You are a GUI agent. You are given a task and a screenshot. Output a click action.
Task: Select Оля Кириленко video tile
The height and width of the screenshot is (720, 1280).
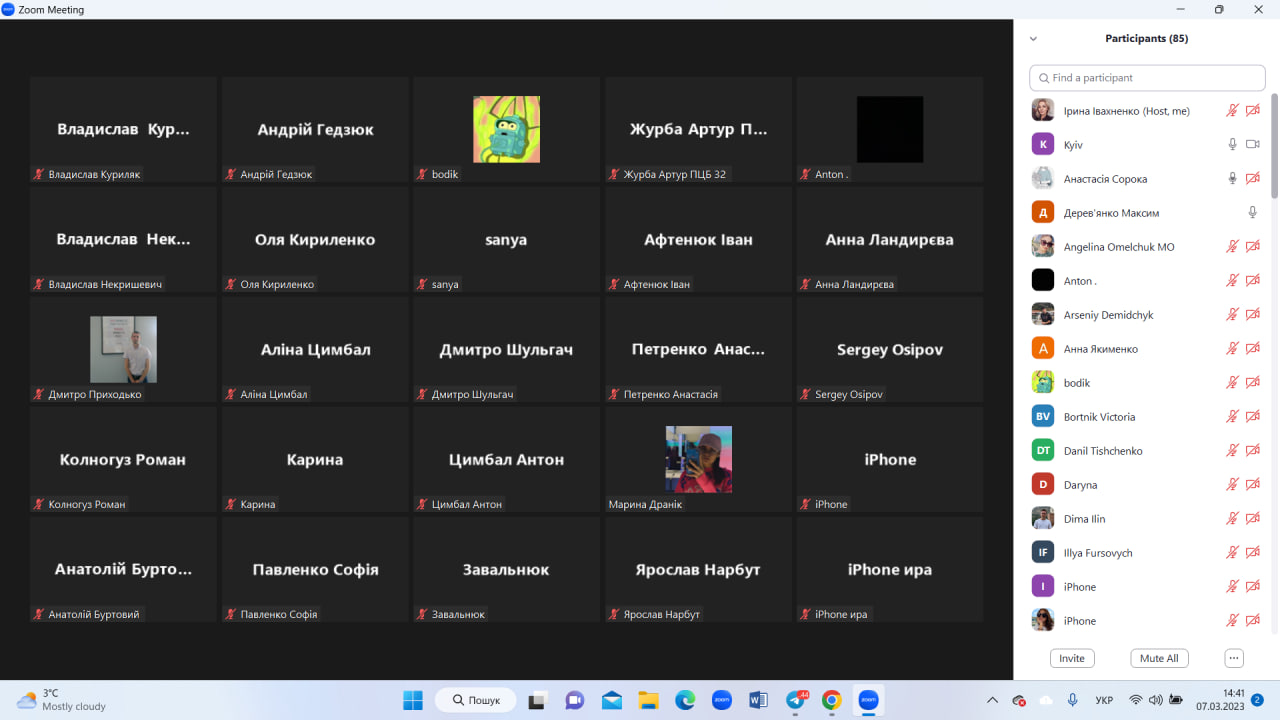pyautogui.click(x=315, y=240)
